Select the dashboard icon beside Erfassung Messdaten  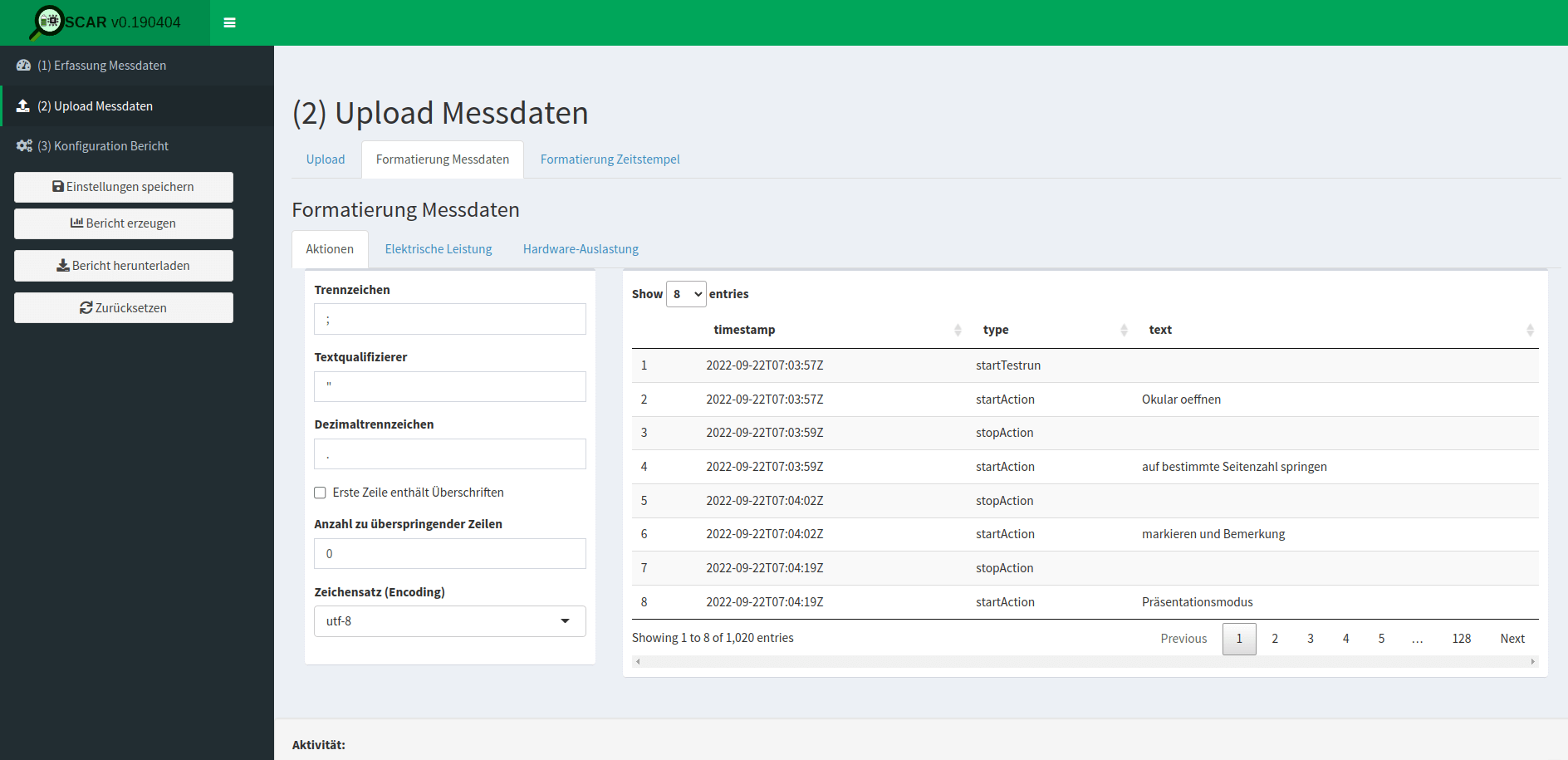[x=23, y=66]
